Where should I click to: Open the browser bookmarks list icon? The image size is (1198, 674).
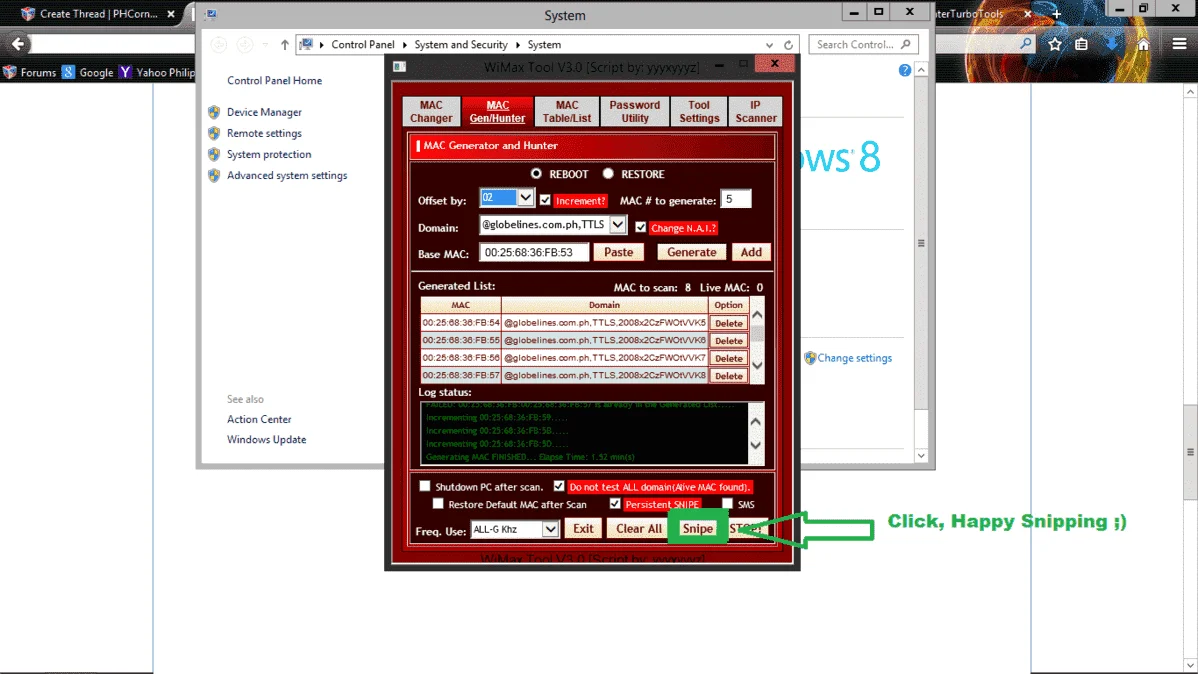pos(1081,44)
